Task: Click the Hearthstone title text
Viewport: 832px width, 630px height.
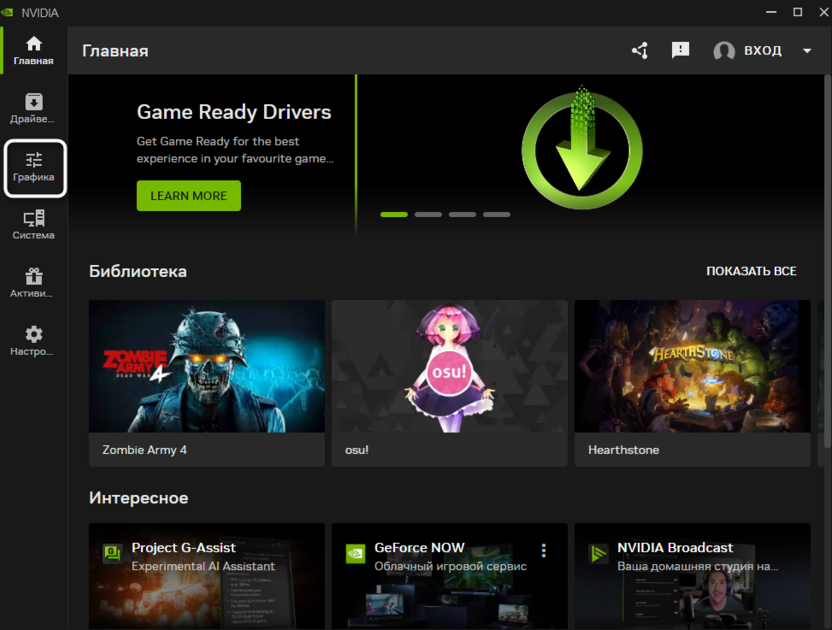Action: [x=623, y=450]
